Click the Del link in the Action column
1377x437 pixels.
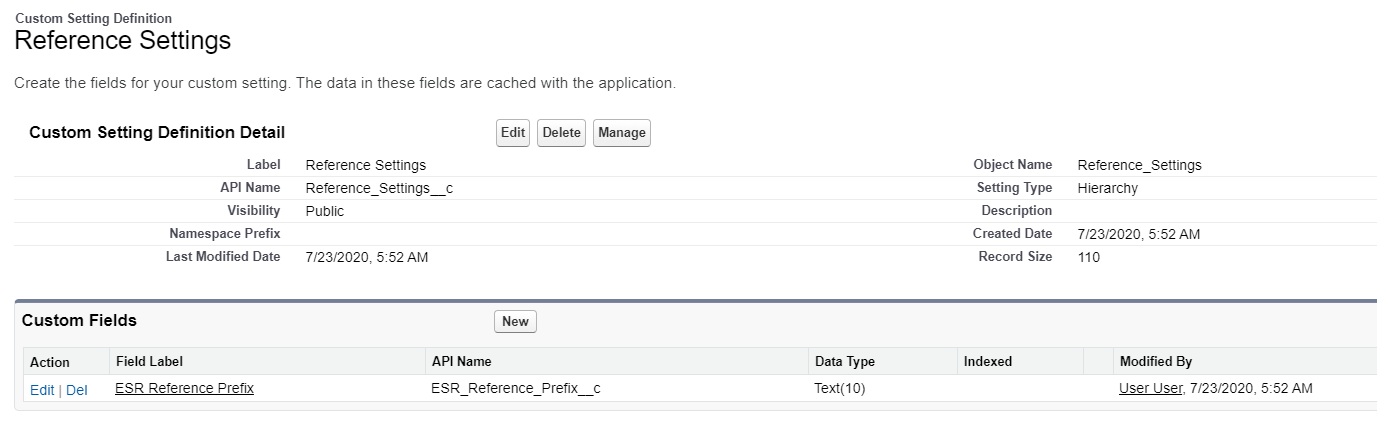(77, 390)
